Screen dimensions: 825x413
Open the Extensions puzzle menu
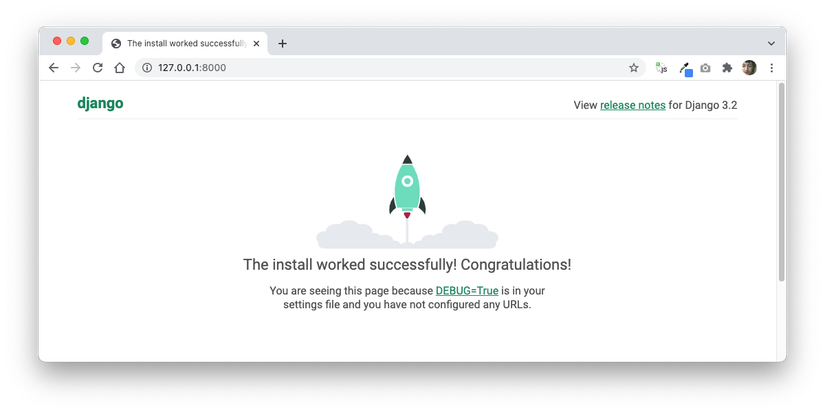[727, 68]
